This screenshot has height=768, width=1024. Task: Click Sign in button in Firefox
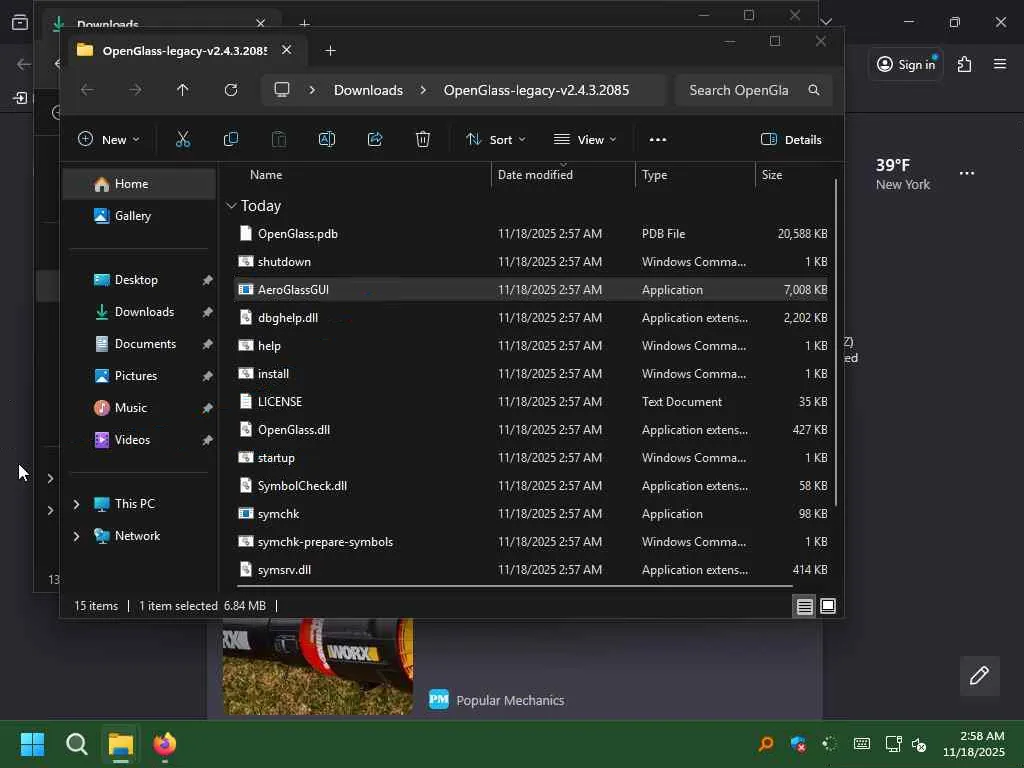[906, 64]
